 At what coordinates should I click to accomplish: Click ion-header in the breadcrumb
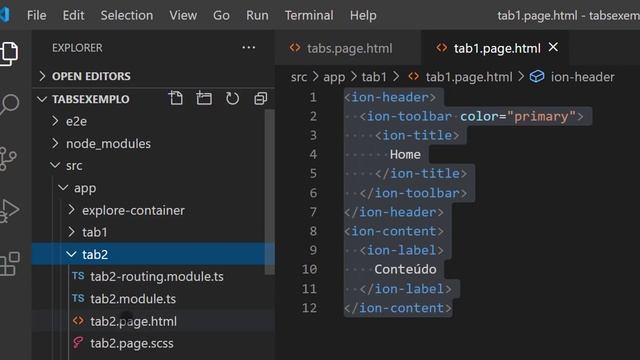coord(582,77)
